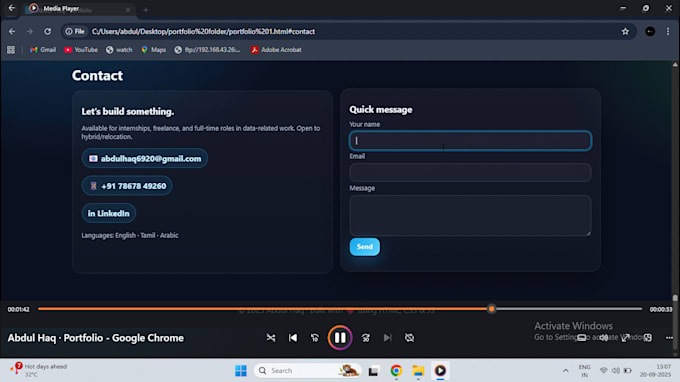
Task: Click the remaining time 00:00:33
Action: click(x=660, y=309)
